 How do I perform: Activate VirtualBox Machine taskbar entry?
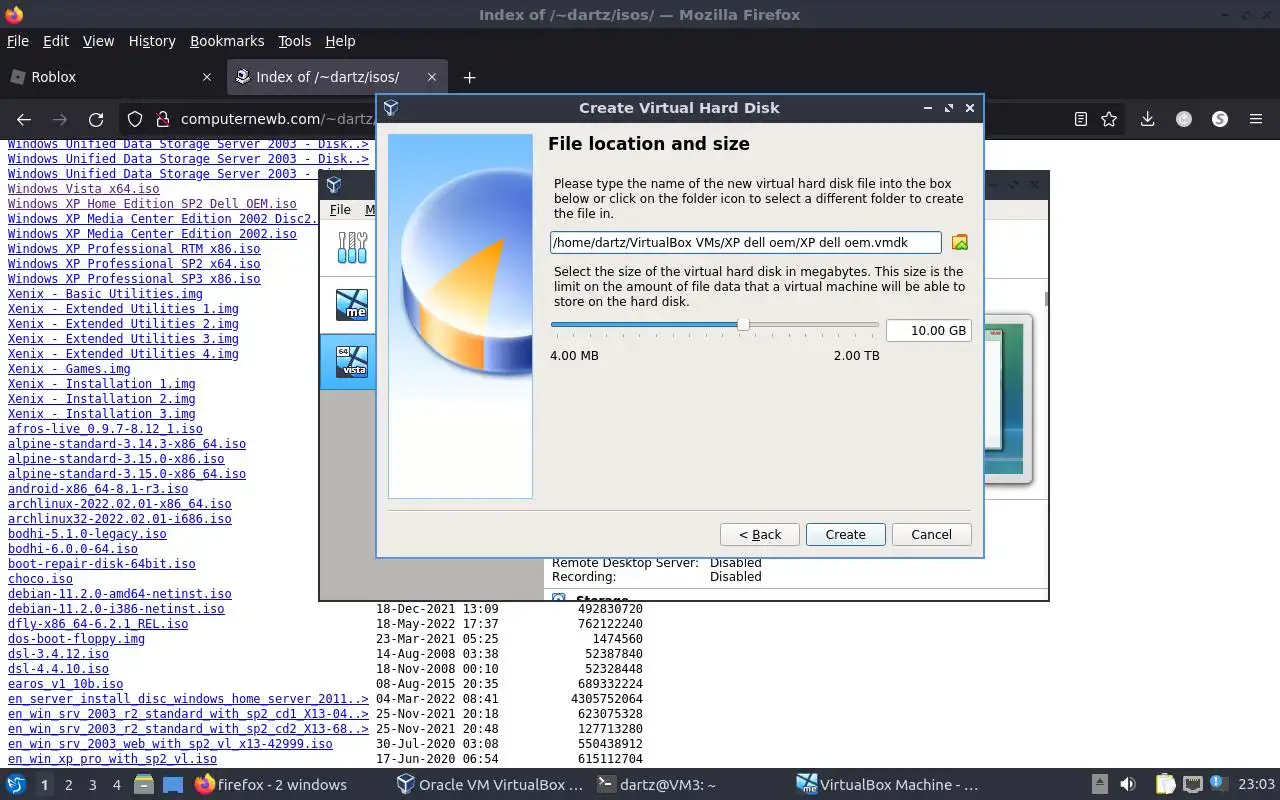(888, 785)
